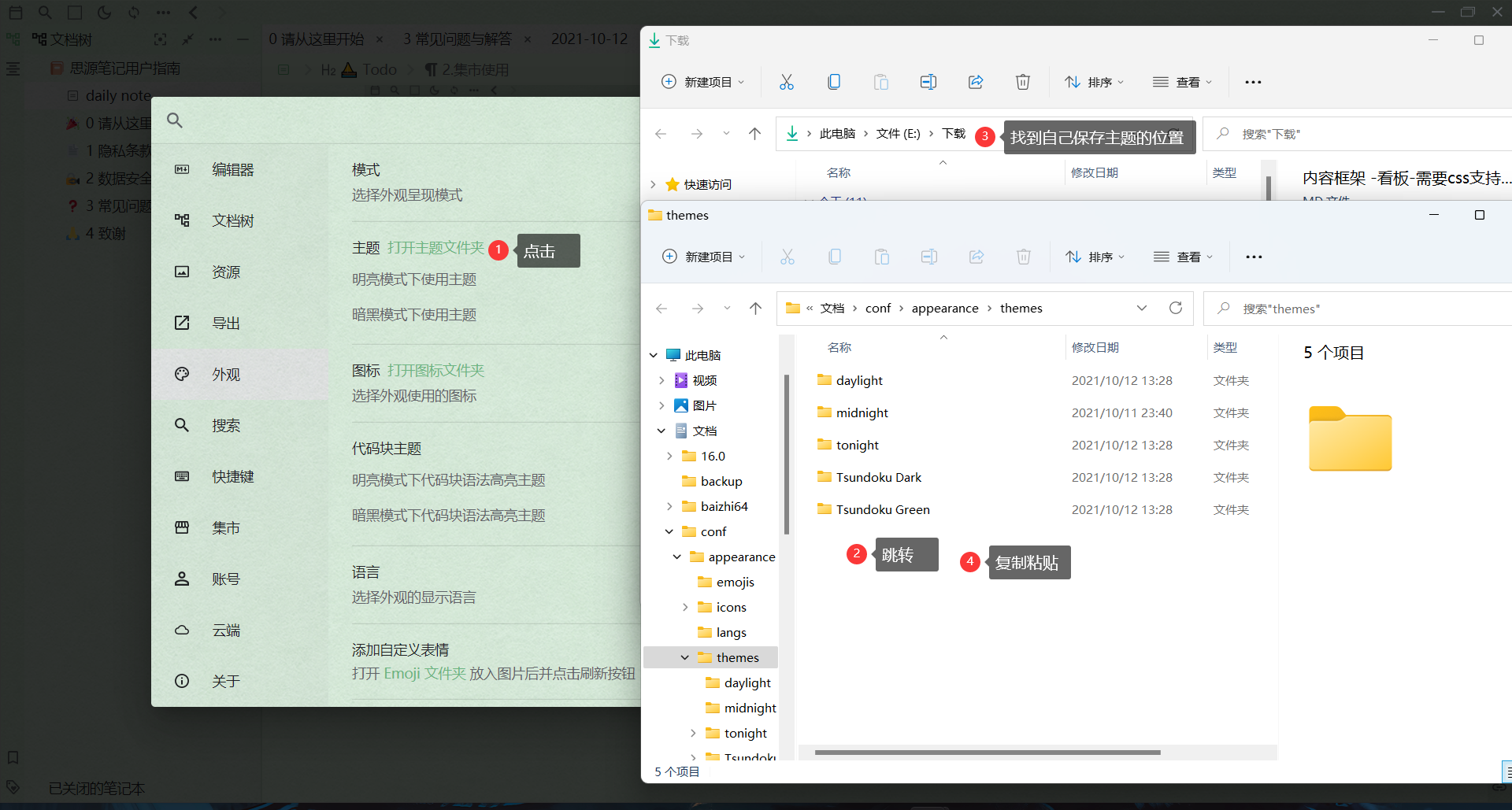Open the 查看 view dropdown in the 下载 window

click(1181, 81)
